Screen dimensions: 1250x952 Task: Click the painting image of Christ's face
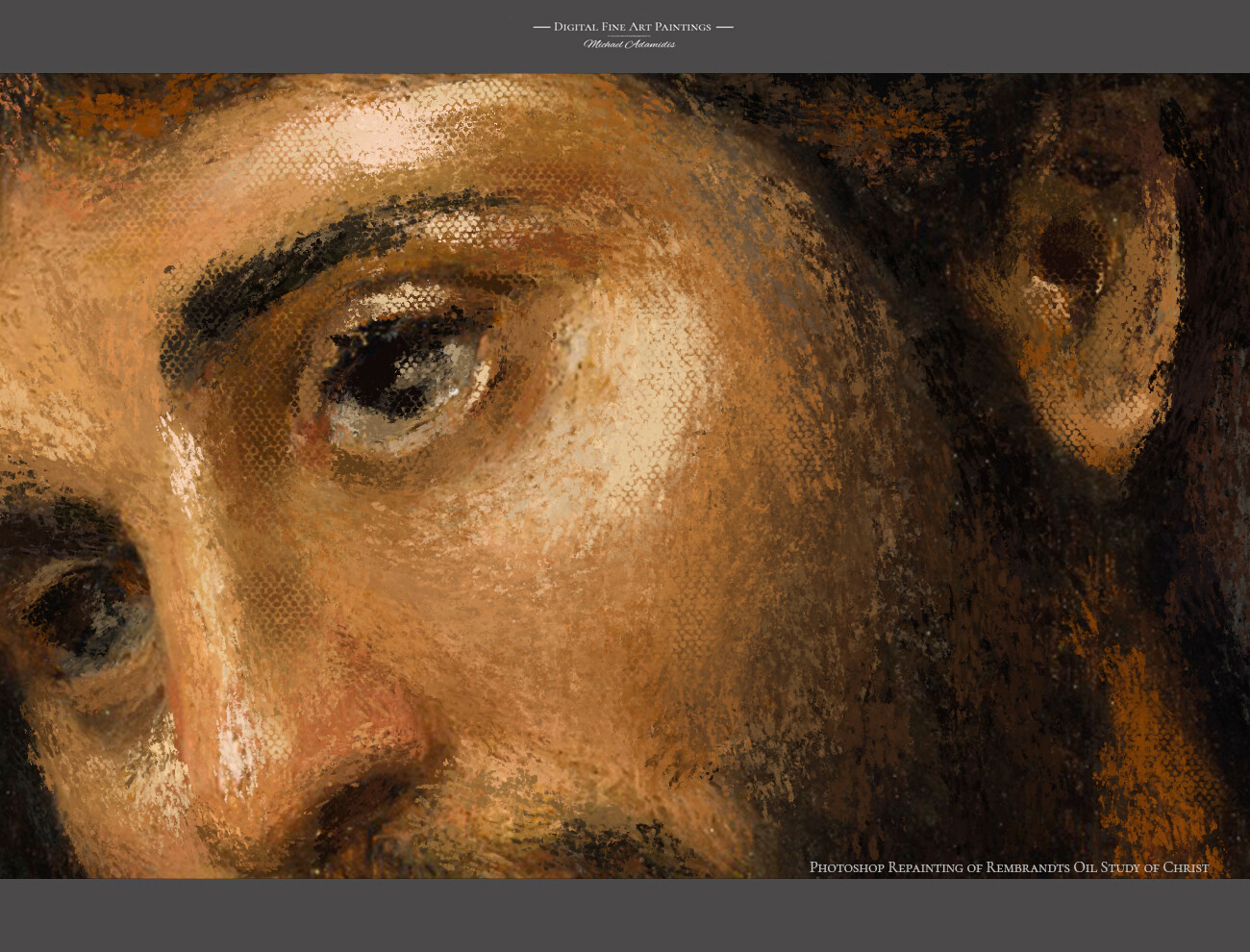point(625,476)
